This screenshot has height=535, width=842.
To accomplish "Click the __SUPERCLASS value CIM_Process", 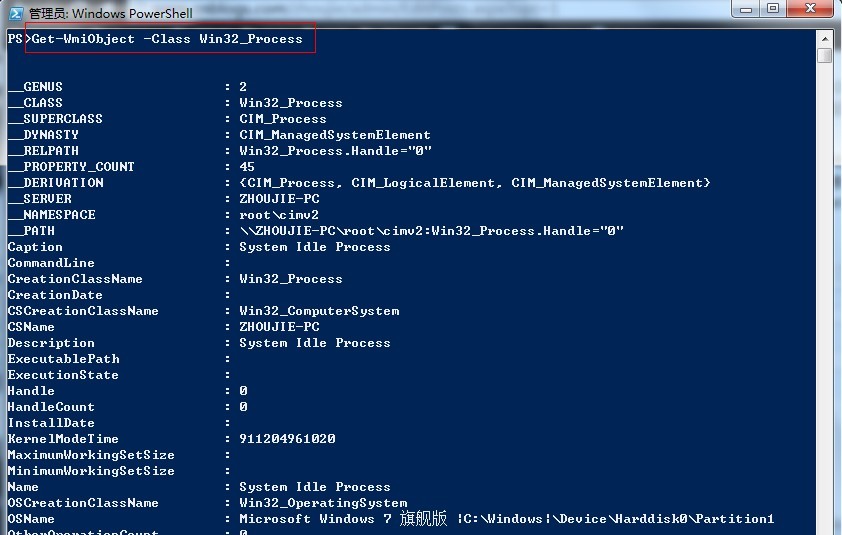I will 283,119.
